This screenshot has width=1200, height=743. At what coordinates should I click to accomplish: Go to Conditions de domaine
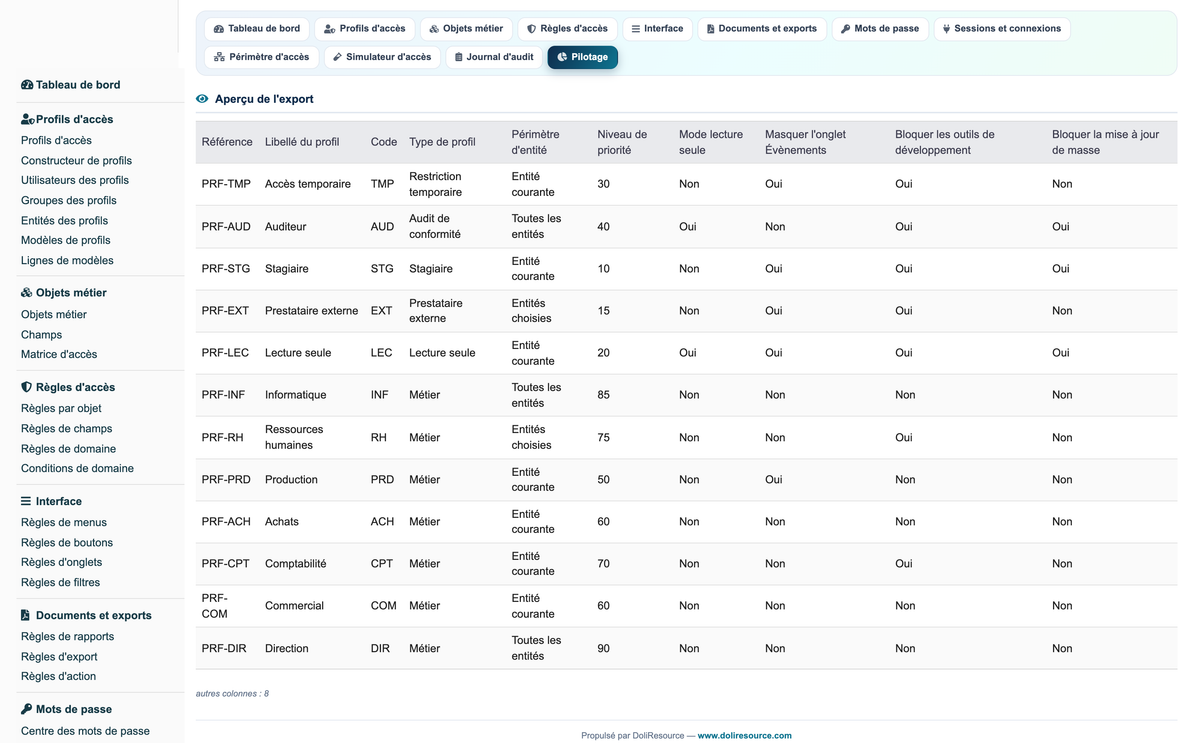(x=77, y=468)
